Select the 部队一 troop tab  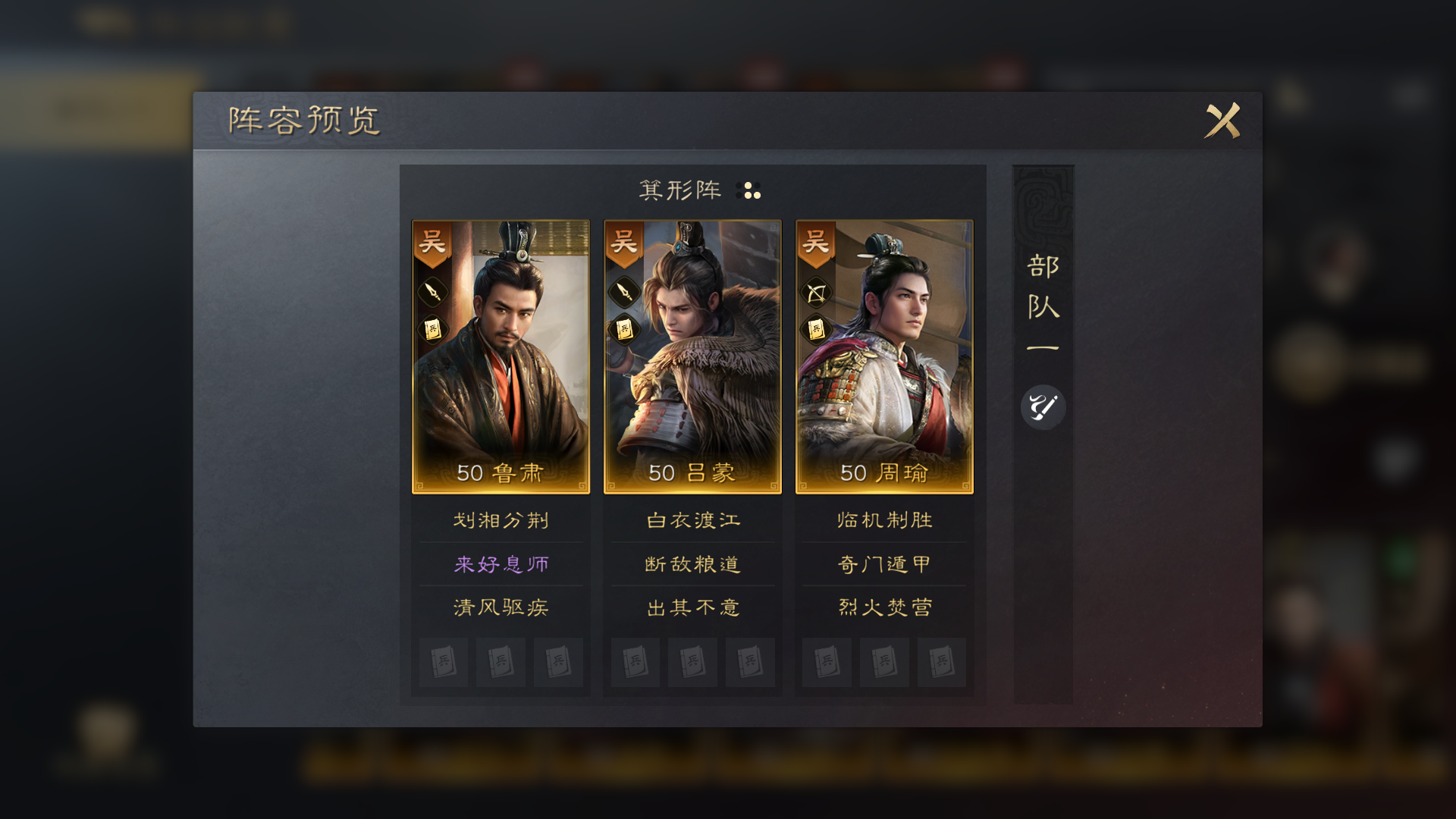pyautogui.click(x=1043, y=303)
